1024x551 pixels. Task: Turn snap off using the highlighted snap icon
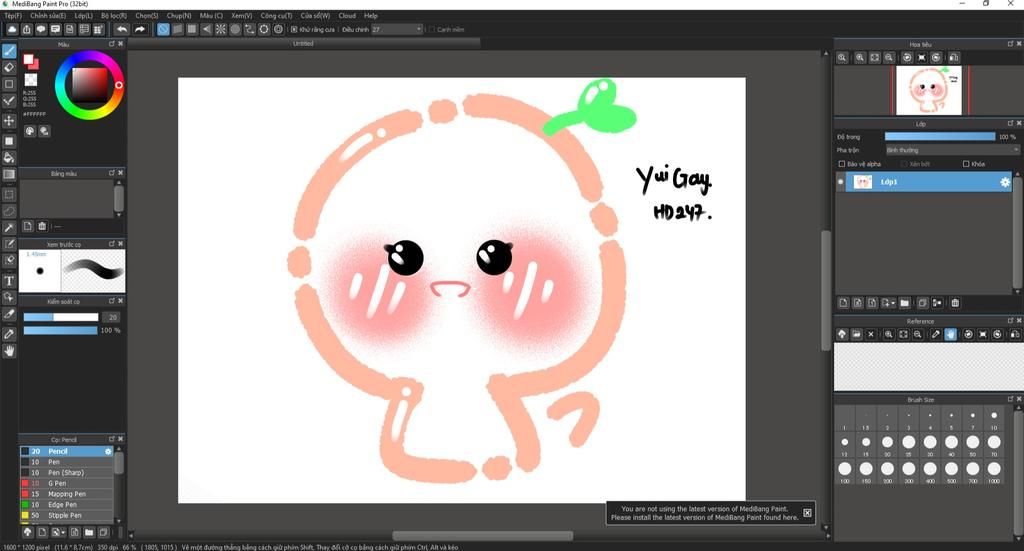point(163,29)
